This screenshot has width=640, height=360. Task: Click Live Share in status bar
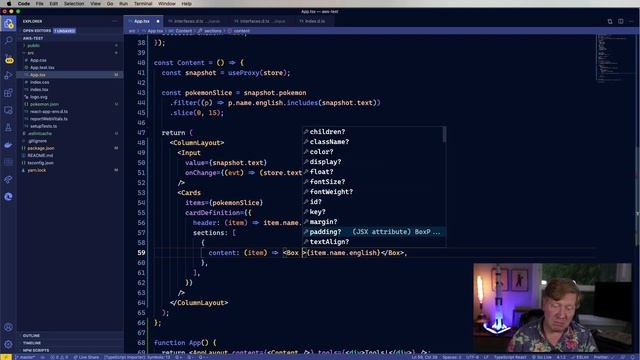click(x=86, y=357)
